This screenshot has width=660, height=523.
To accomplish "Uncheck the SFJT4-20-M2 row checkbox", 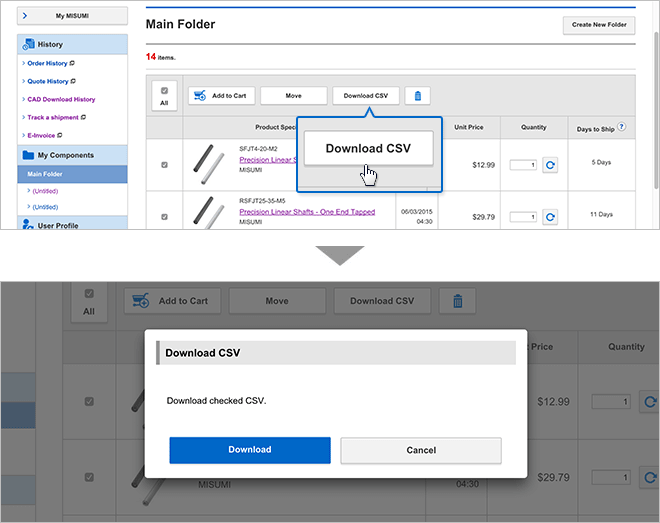I will (x=164, y=164).
